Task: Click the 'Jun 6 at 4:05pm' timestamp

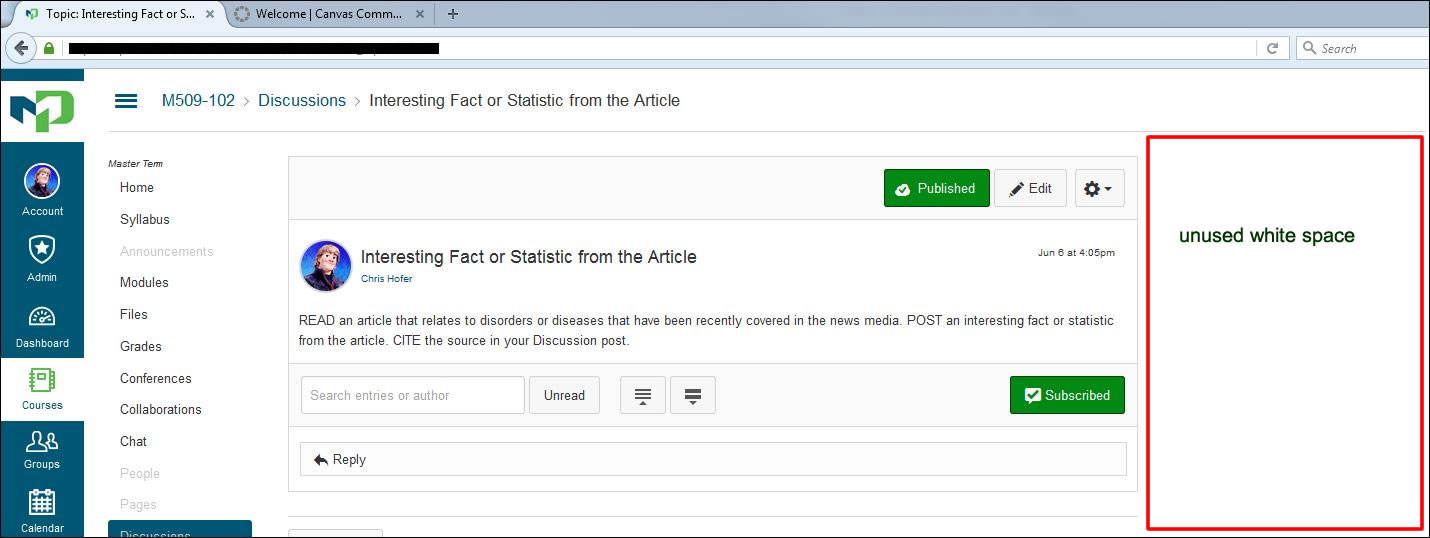Action: point(1076,253)
